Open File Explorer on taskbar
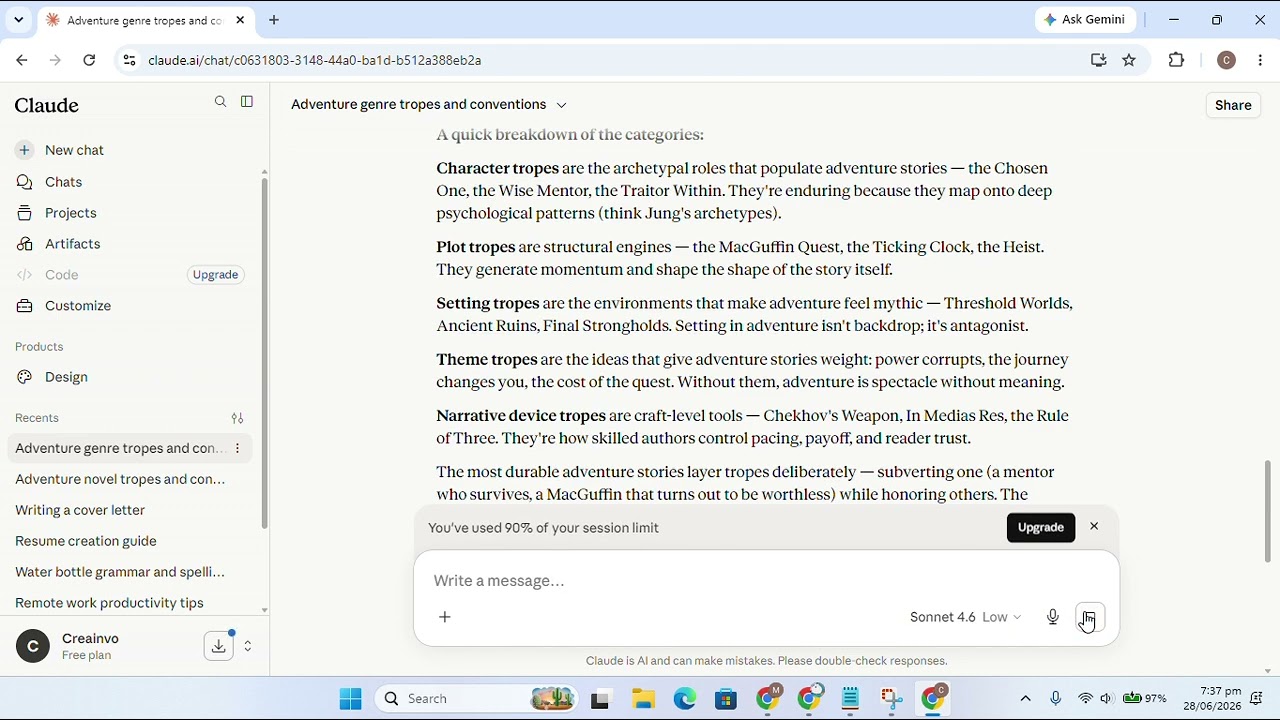 click(x=642, y=699)
